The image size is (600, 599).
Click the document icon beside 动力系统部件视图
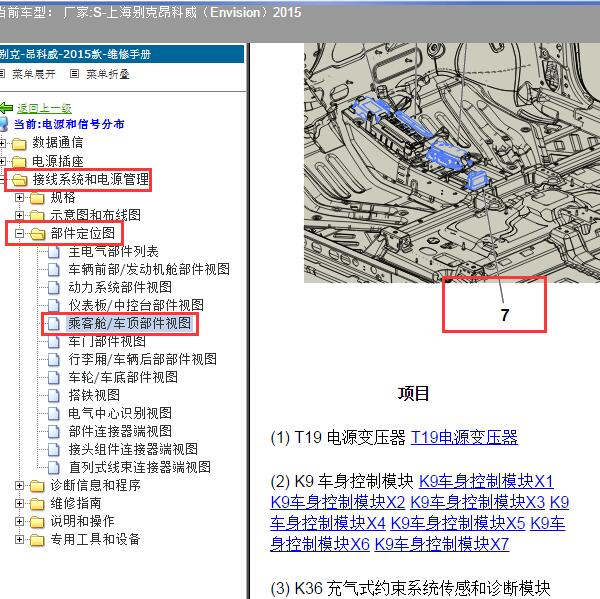[x=54, y=288]
